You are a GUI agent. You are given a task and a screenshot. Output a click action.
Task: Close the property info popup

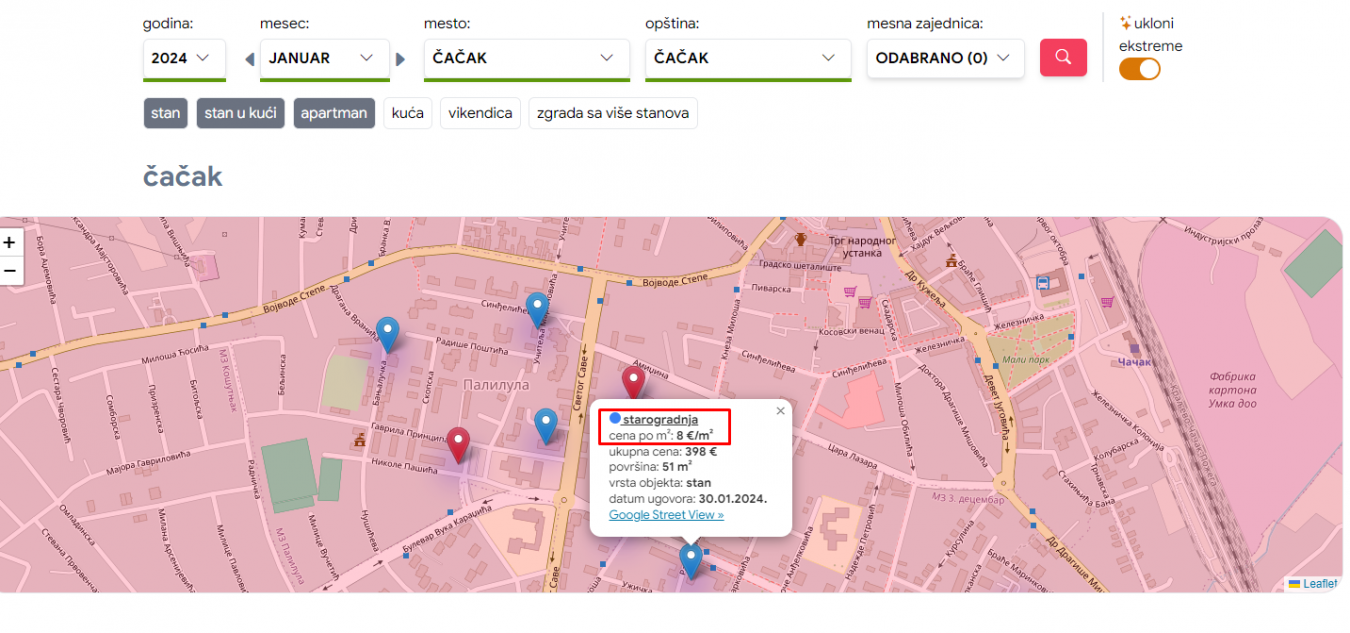click(x=781, y=410)
